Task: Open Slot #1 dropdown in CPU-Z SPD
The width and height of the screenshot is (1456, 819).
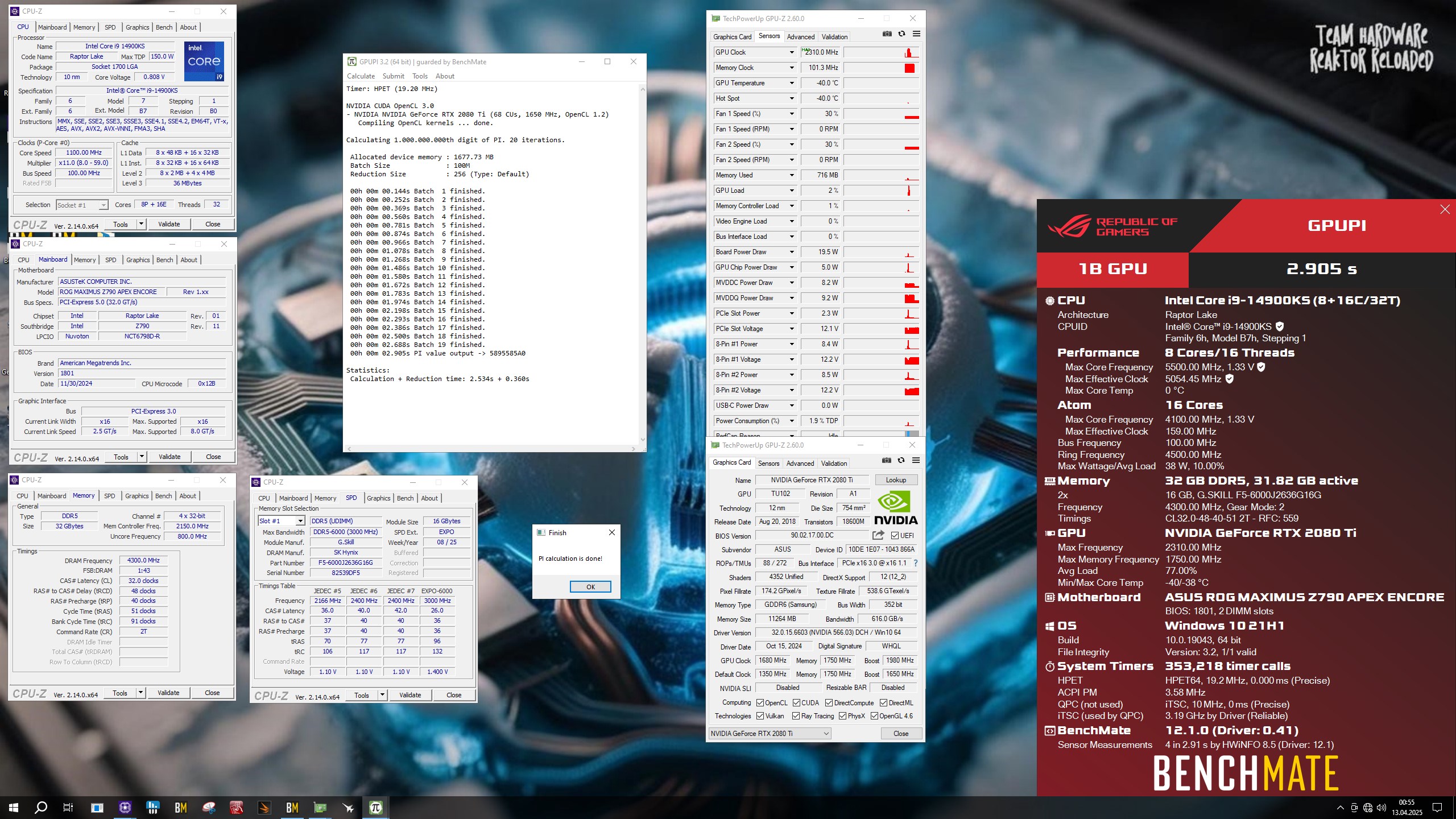Action: (282, 521)
